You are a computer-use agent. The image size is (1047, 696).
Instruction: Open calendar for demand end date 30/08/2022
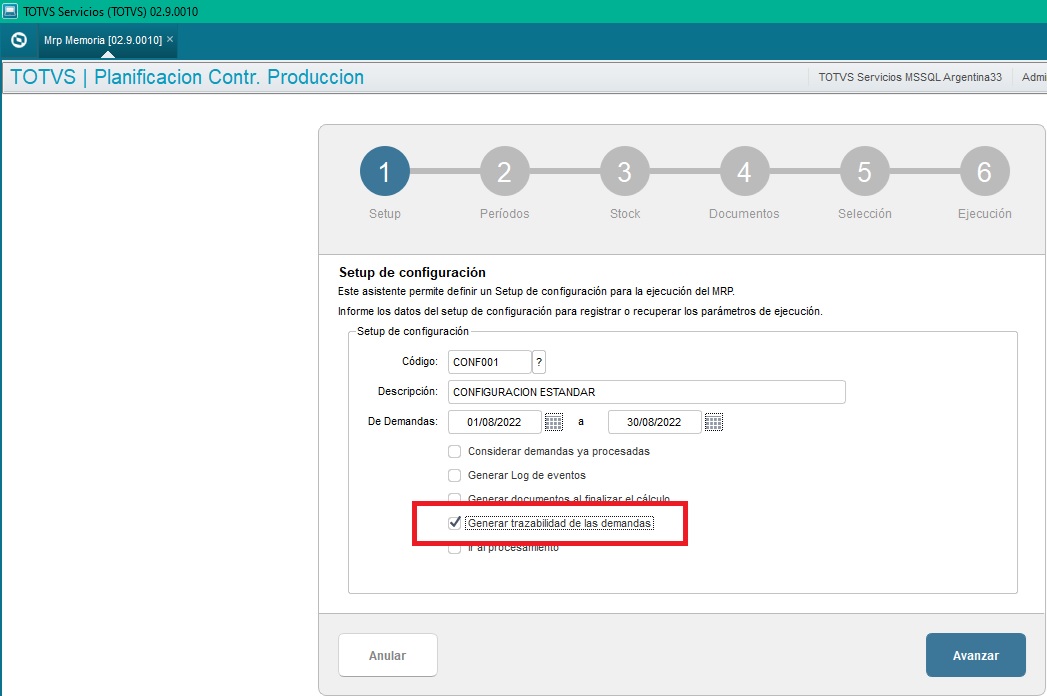coord(714,422)
